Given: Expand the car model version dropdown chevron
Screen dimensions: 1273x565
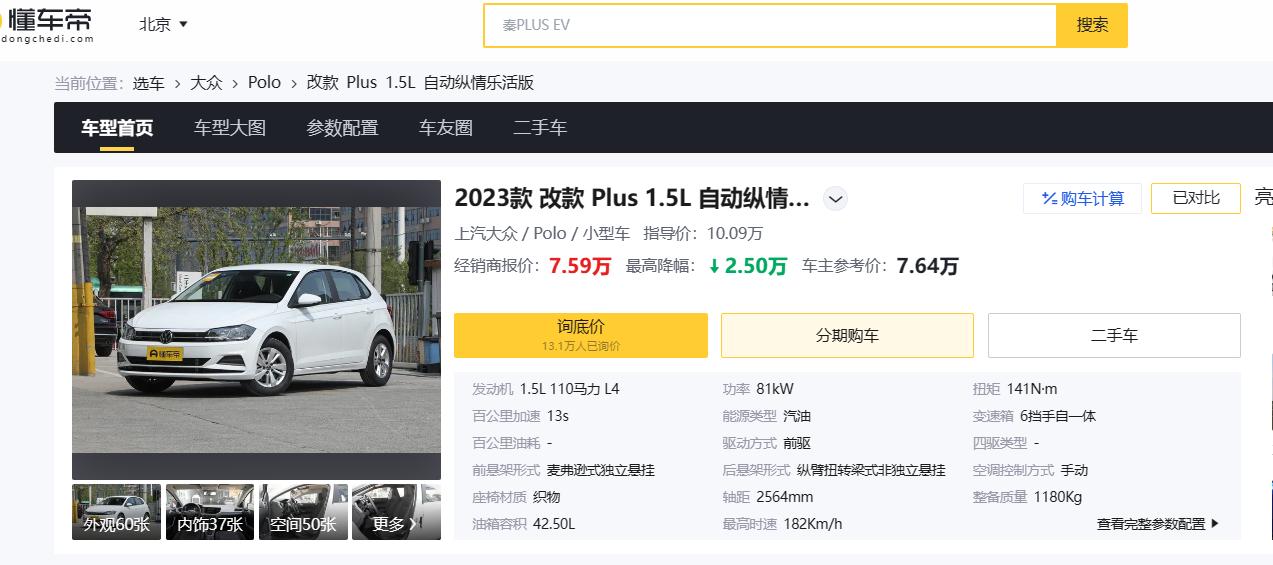Looking at the screenshot, I should (x=835, y=199).
